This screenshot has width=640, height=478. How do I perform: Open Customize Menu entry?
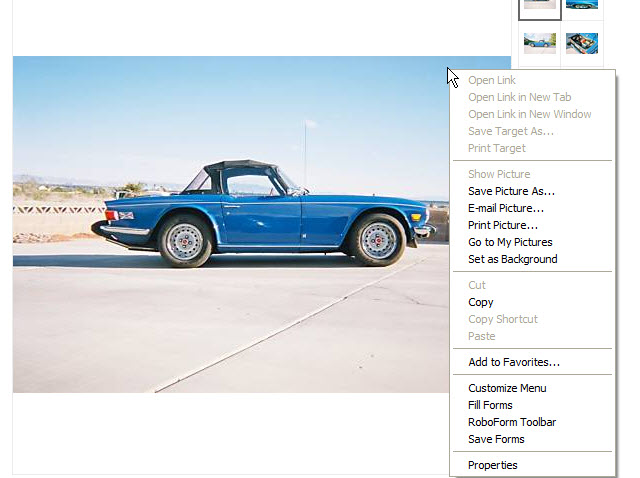[507, 388]
